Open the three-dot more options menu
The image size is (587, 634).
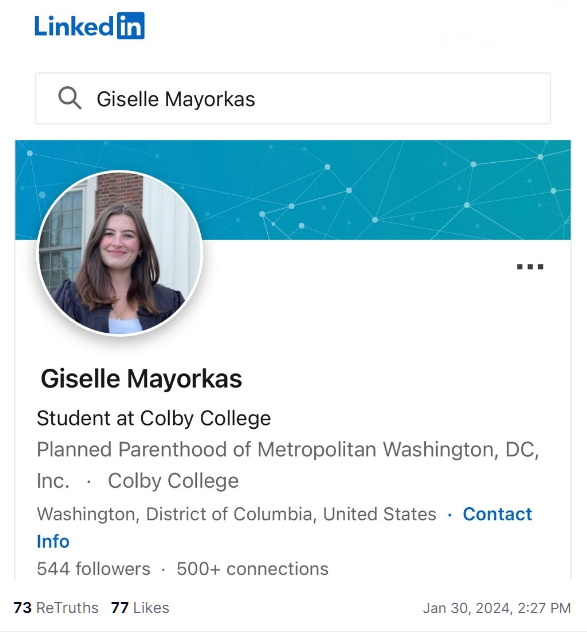click(x=530, y=266)
